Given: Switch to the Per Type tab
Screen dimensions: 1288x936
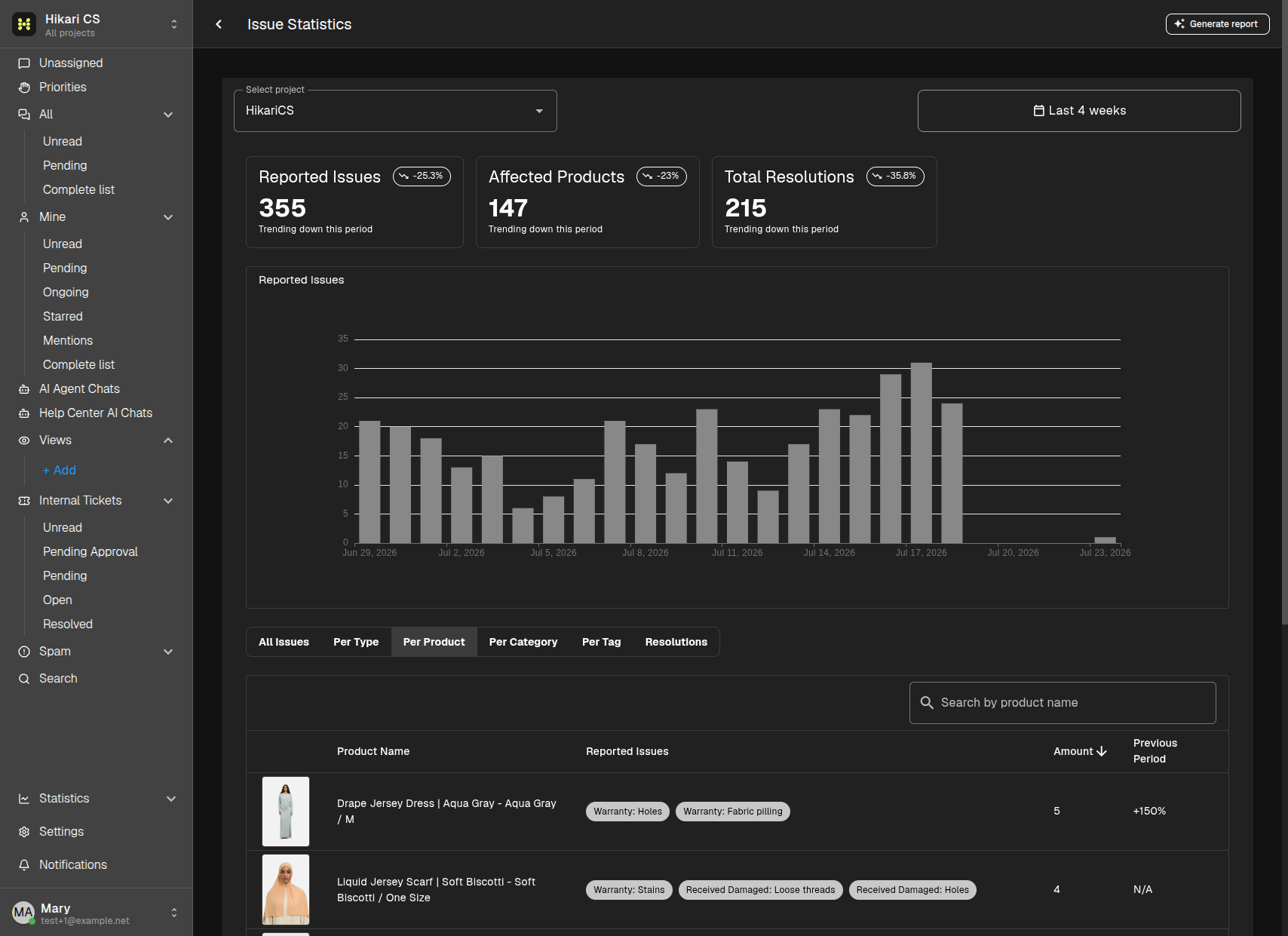Looking at the screenshot, I should coord(356,642).
